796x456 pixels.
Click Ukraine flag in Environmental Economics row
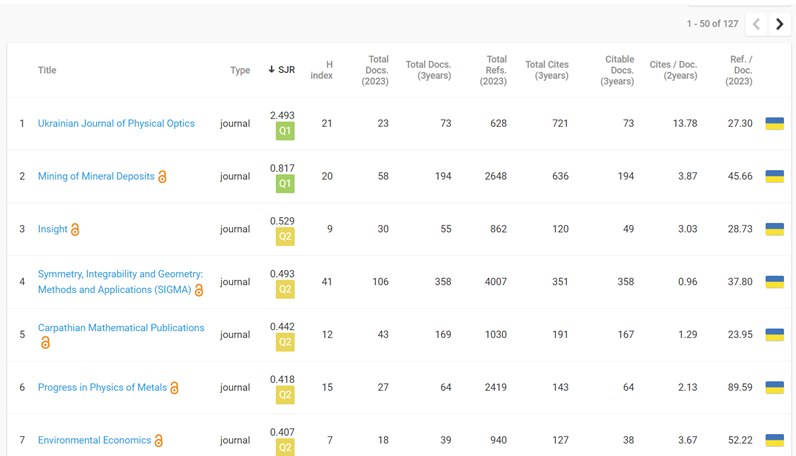coord(775,440)
